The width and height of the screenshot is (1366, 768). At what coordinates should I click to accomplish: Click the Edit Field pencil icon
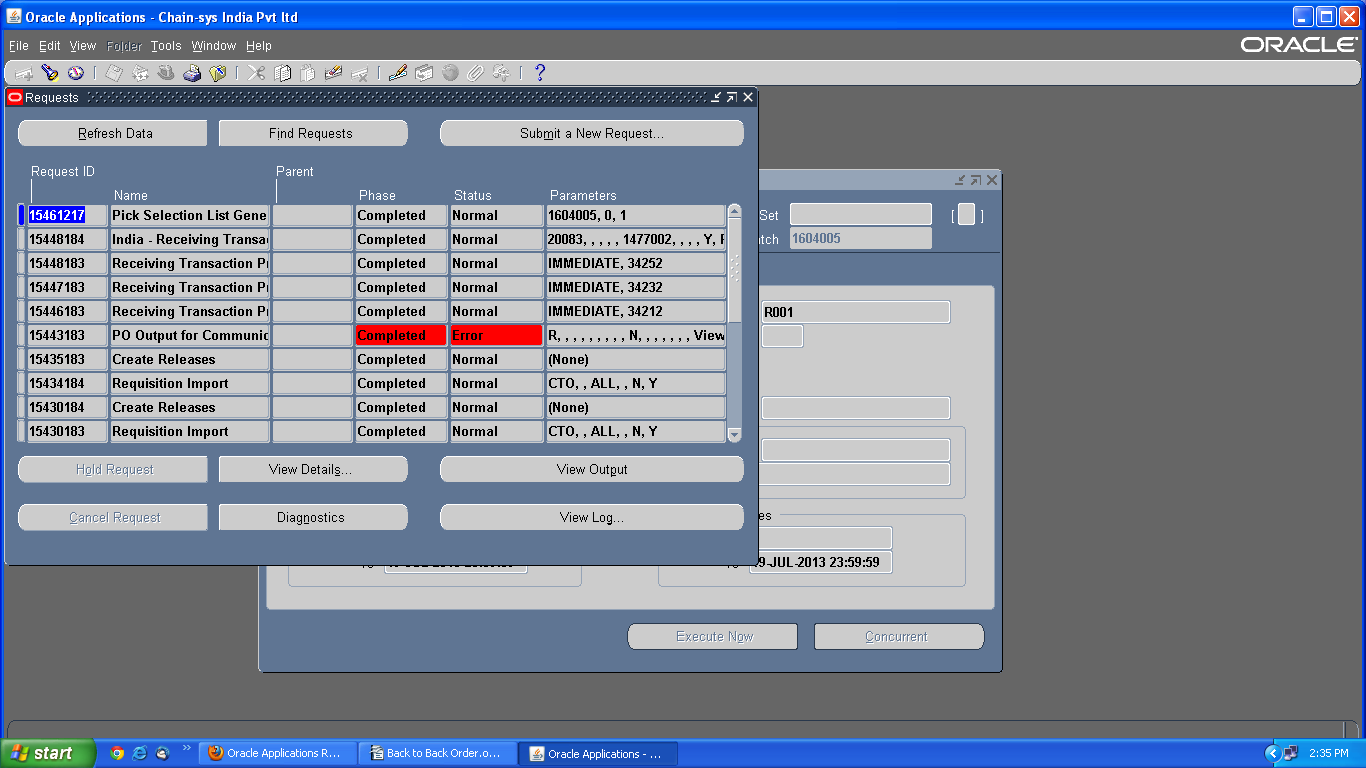398,73
